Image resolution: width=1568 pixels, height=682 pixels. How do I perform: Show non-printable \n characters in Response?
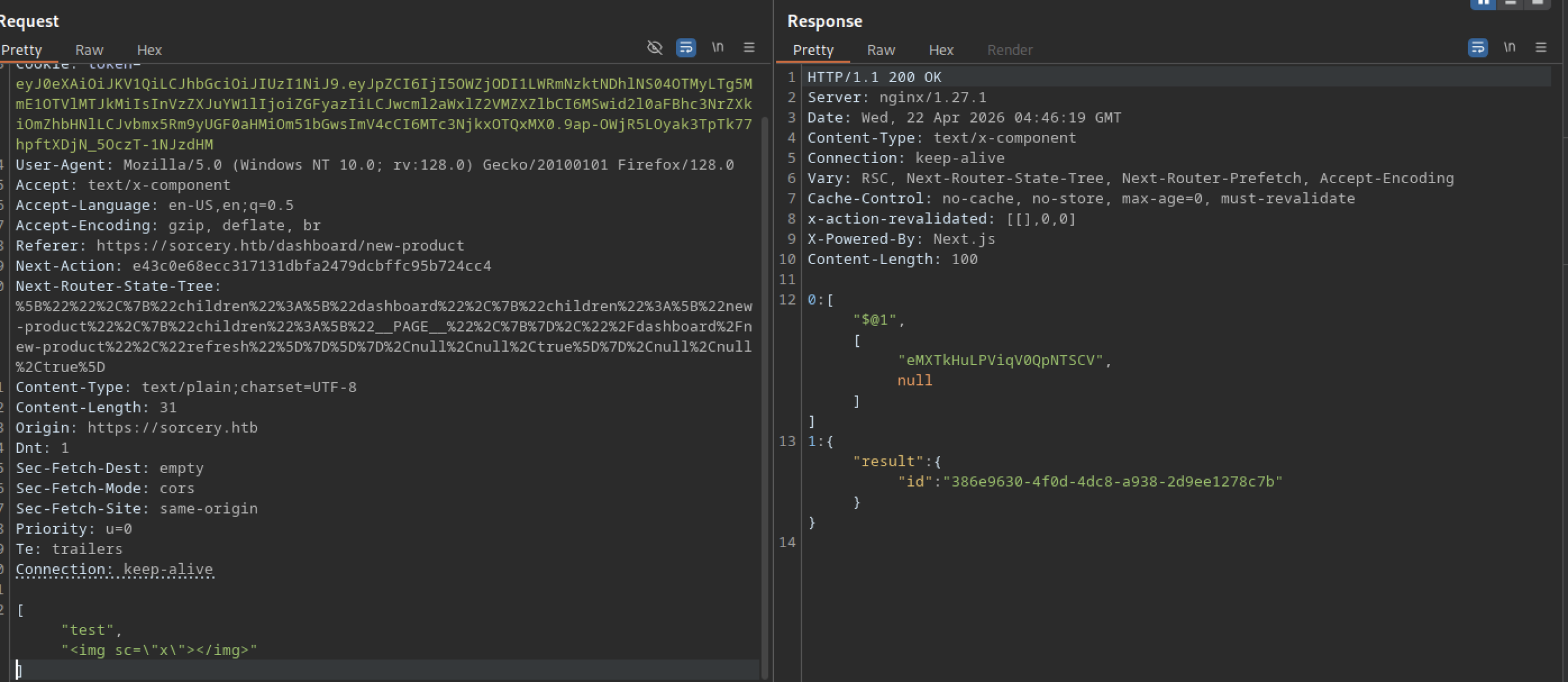point(1509,47)
